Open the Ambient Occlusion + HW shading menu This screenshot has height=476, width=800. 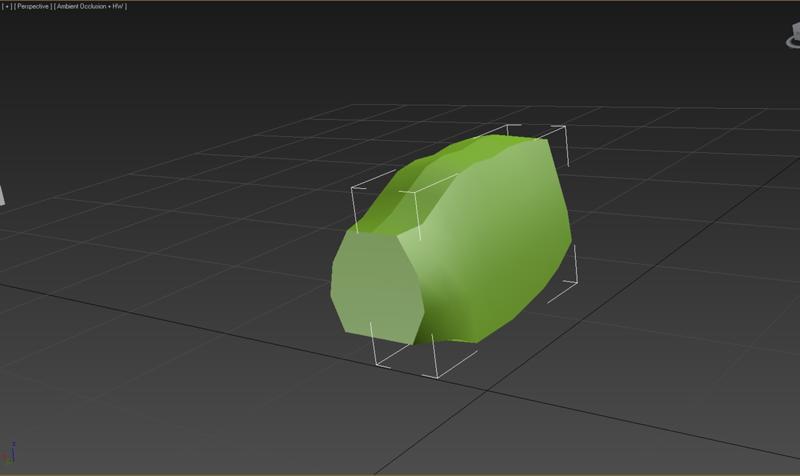click(90, 7)
